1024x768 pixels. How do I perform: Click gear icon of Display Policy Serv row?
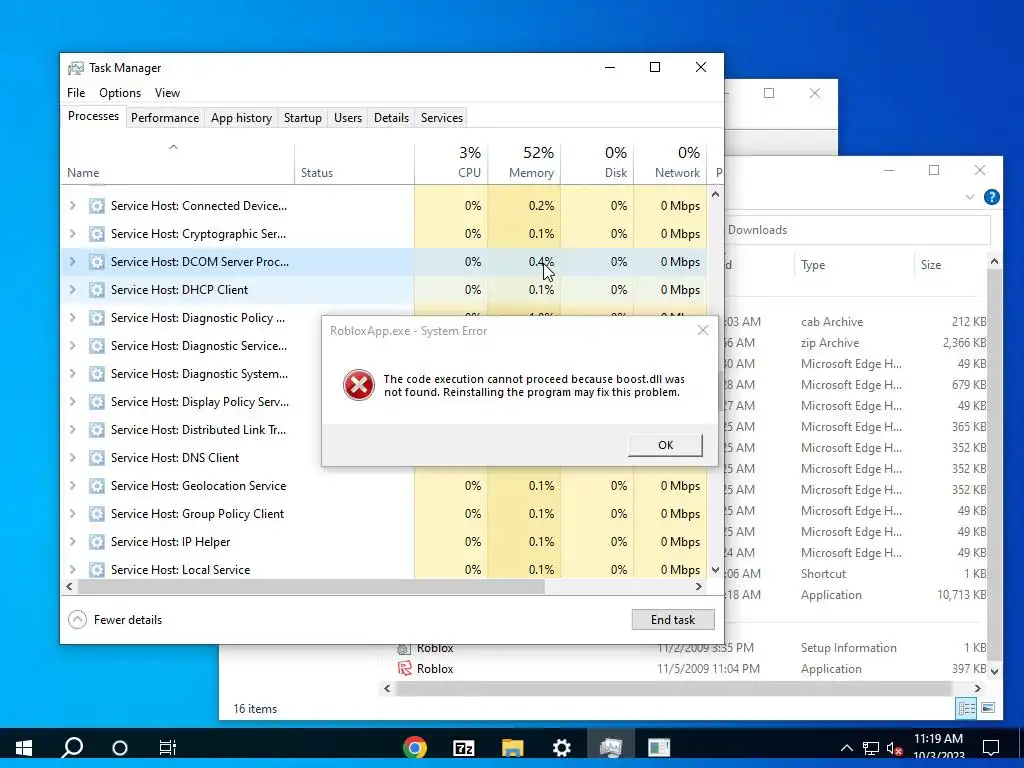97,402
